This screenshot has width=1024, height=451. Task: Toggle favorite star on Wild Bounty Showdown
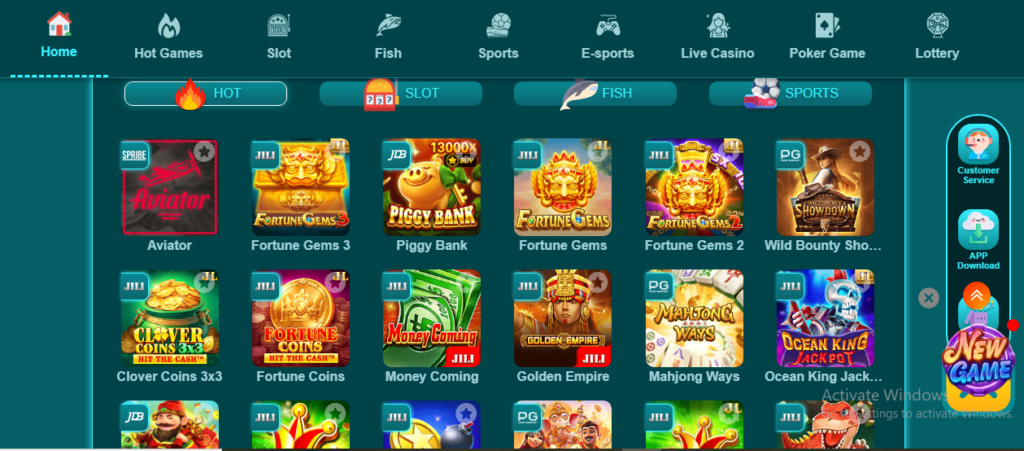pos(860,152)
